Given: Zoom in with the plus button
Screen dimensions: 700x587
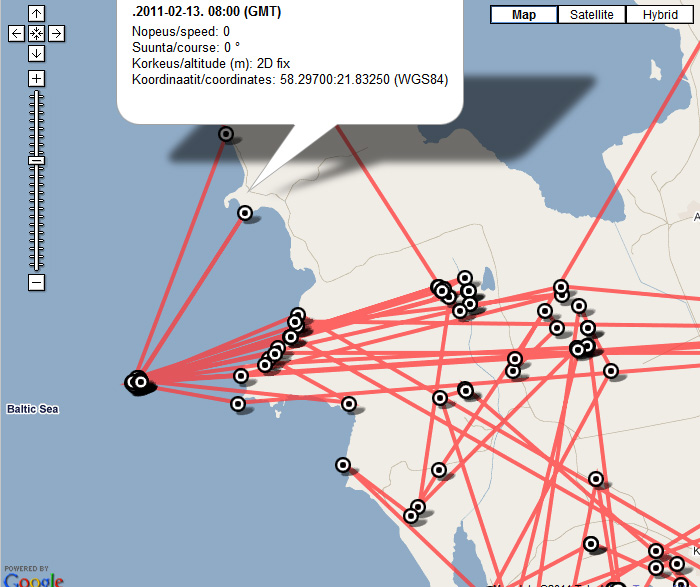Looking at the screenshot, I should coord(36,78).
